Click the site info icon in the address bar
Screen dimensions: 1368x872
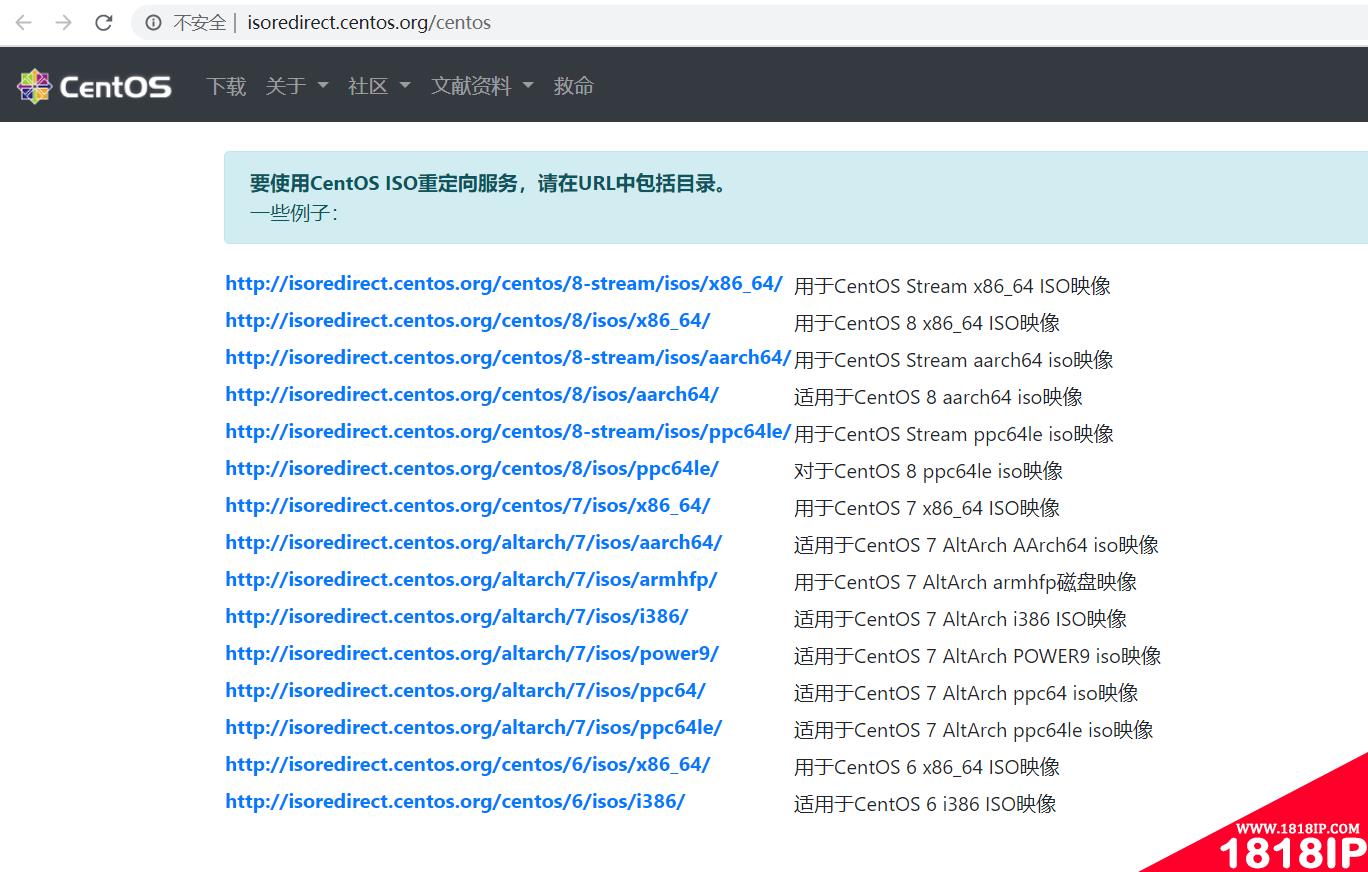pyautogui.click(x=153, y=22)
